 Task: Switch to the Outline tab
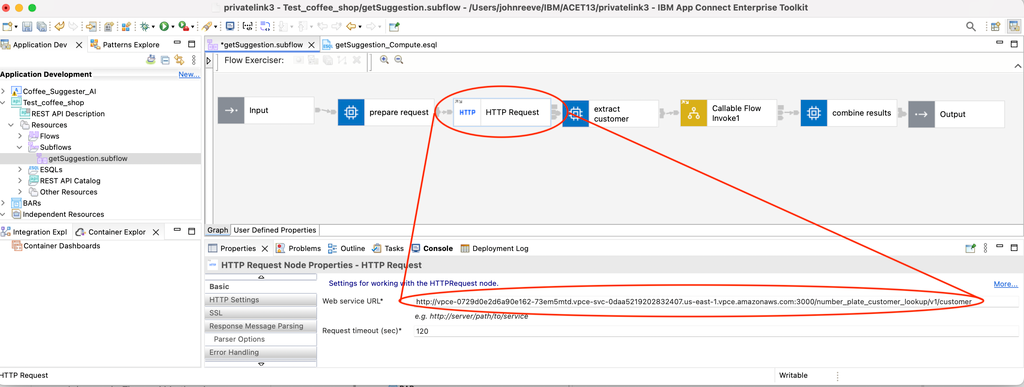click(x=346, y=248)
